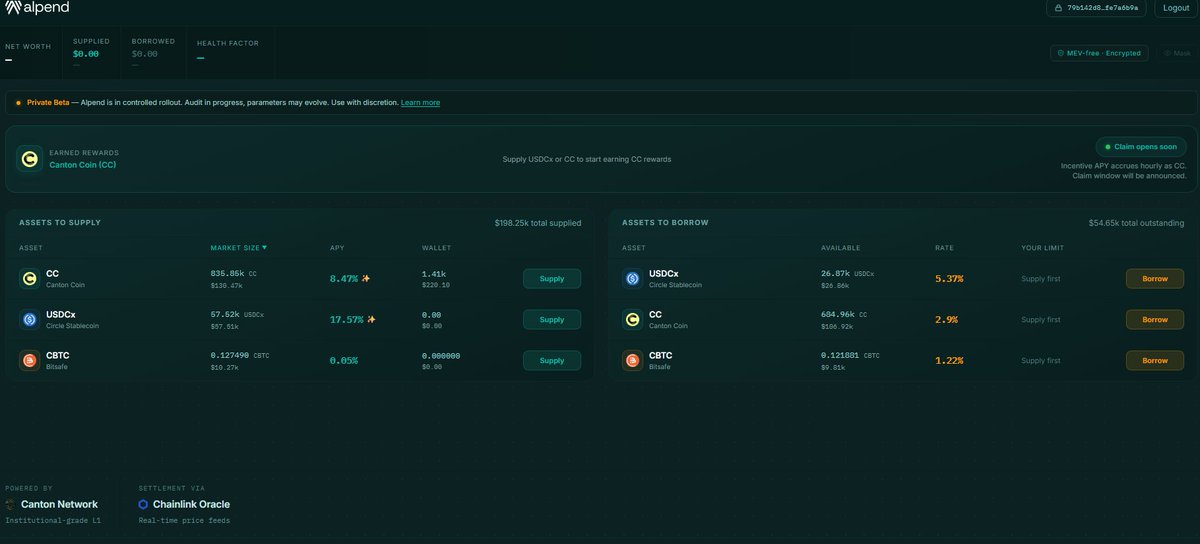Click the APY column header

pos(337,247)
